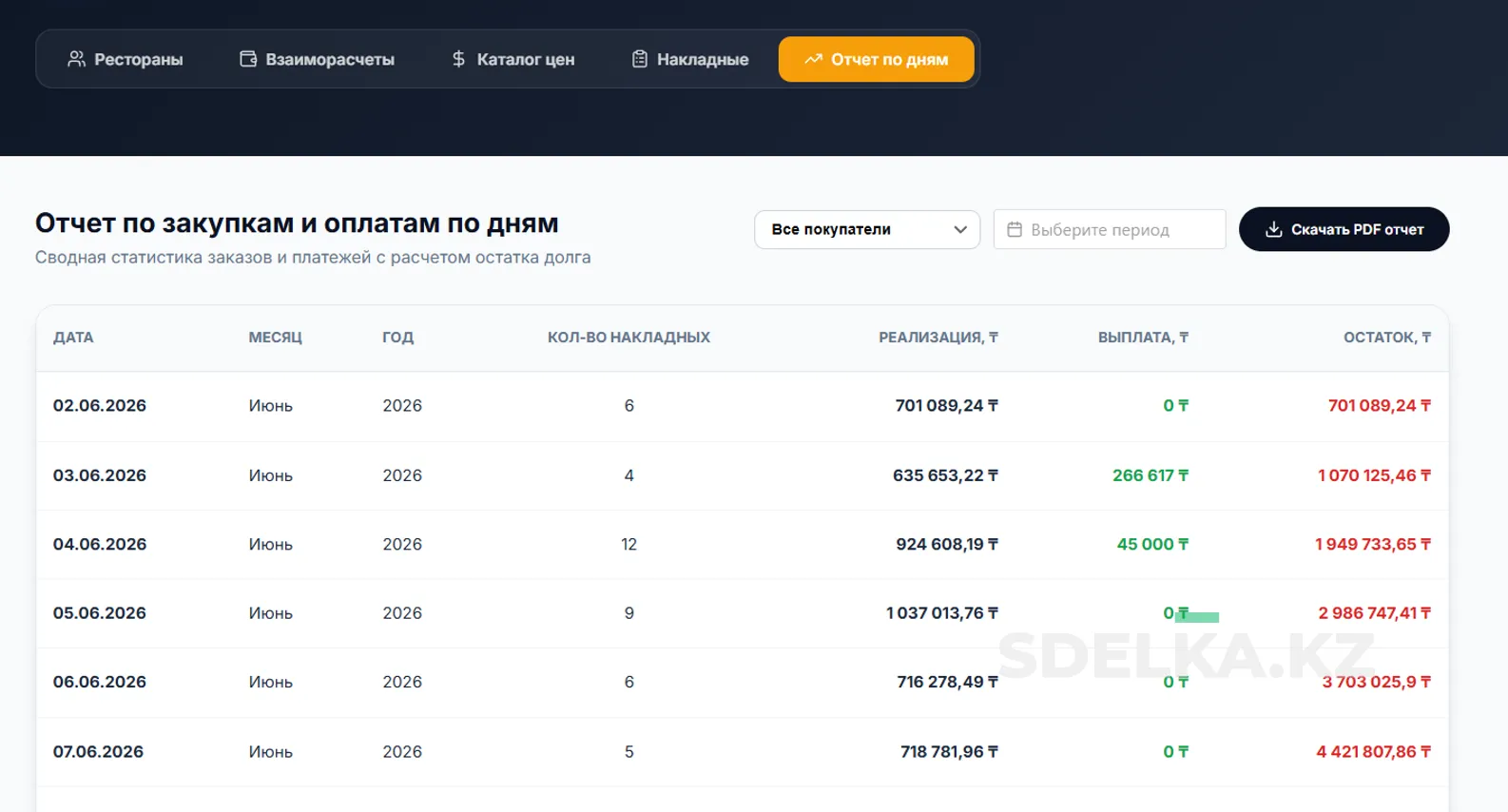
Task: Click the ГОД column header
Action: (x=397, y=338)
